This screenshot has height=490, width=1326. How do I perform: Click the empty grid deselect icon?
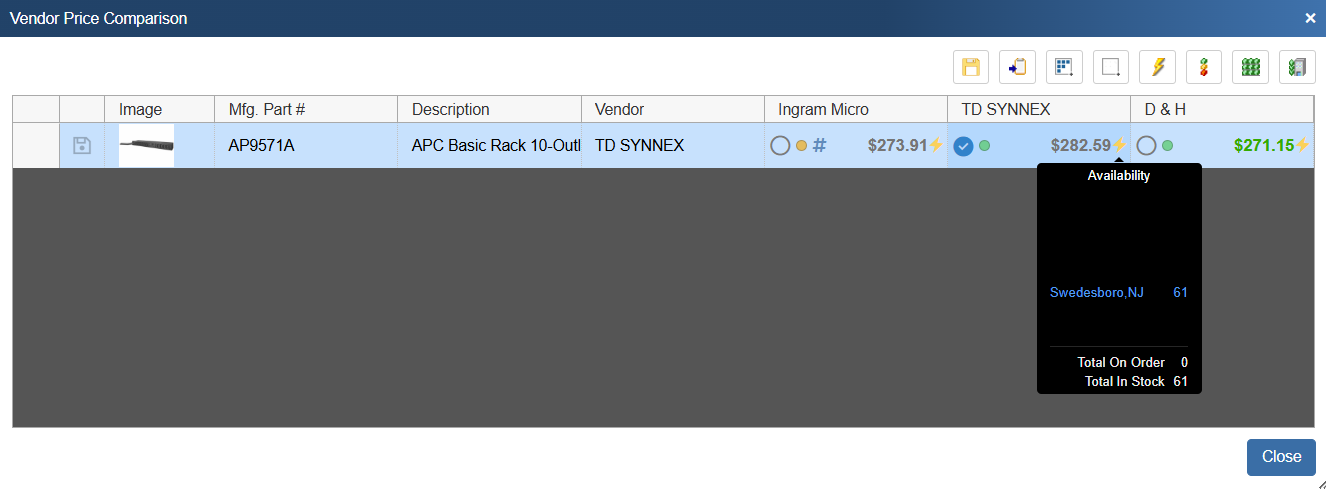click(x=1111, y=67)
